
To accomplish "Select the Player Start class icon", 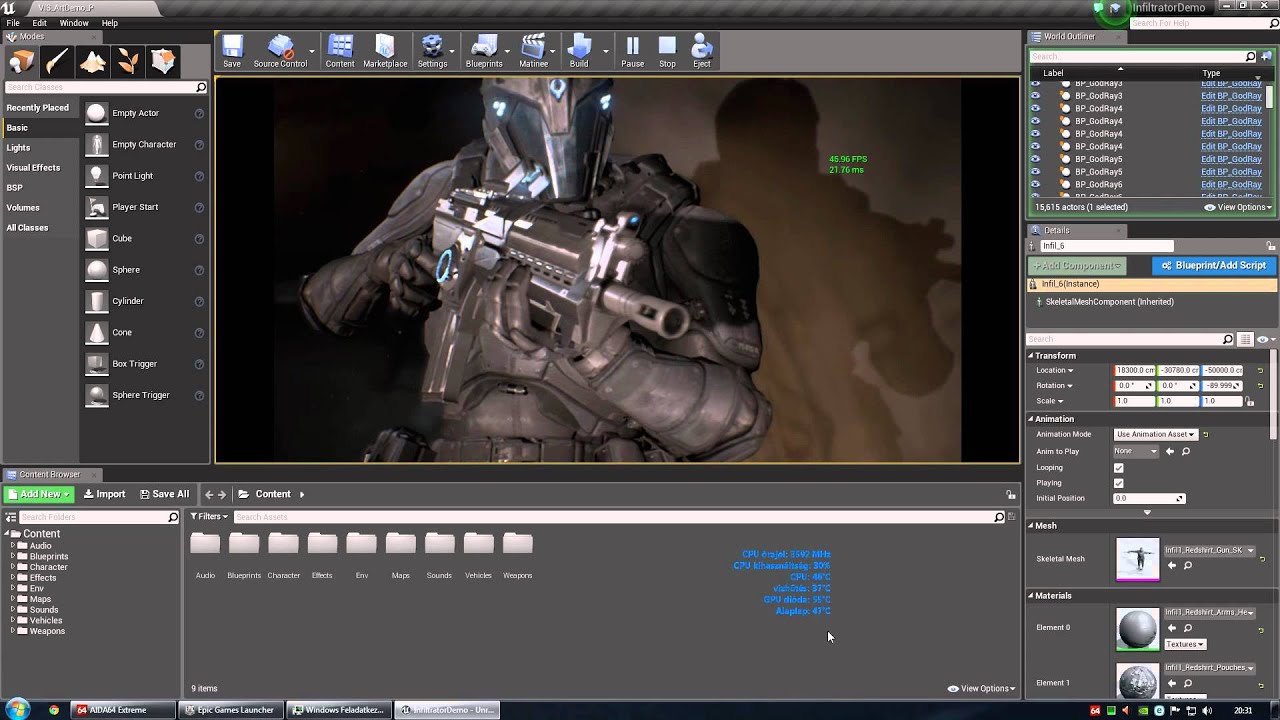I will pyautogui.click(x=96, y=207).
